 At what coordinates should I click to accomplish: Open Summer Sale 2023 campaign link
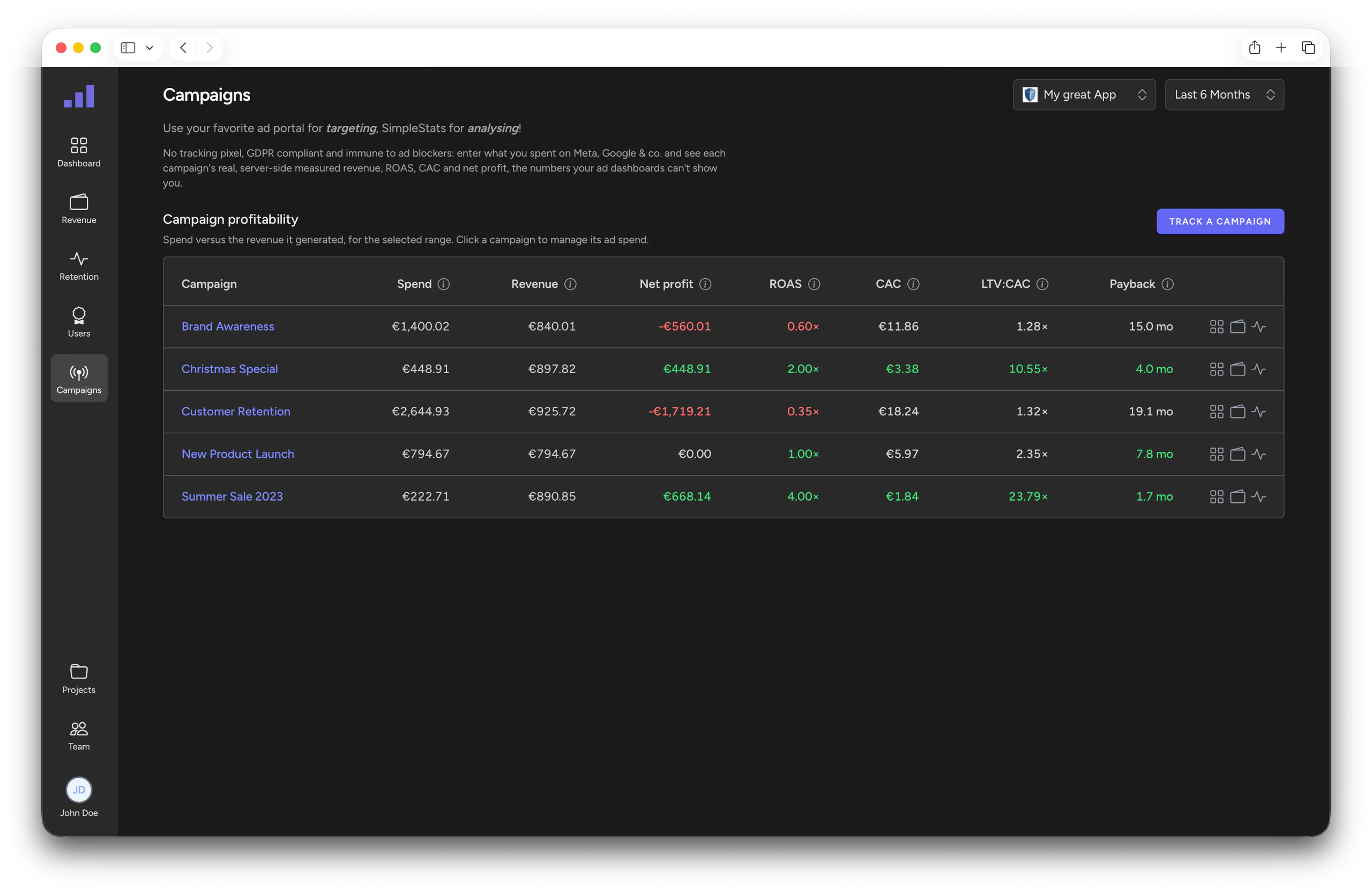(x=232, y=496)
